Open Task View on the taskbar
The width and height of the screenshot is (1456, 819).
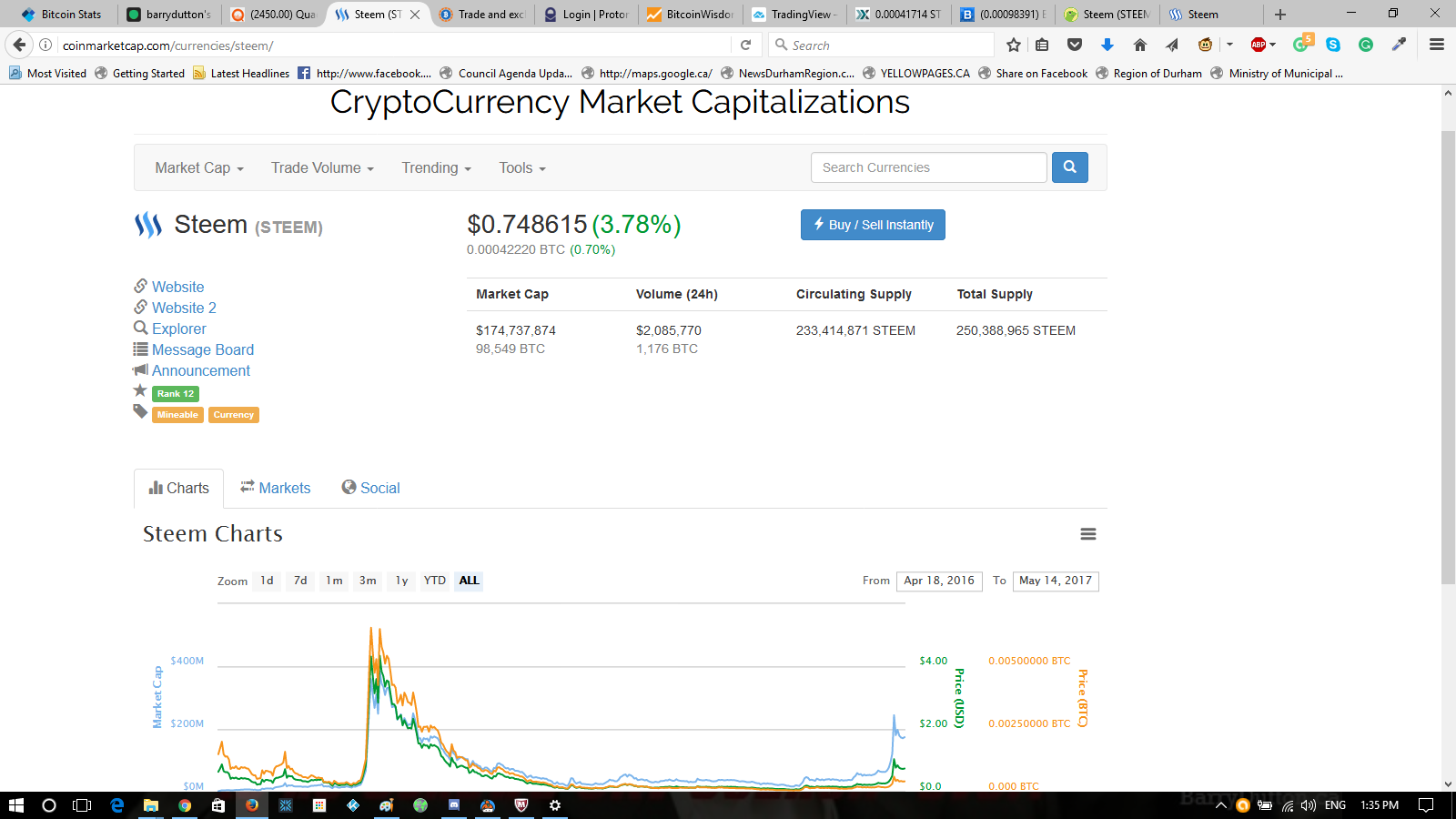click(x=82, y=805)
